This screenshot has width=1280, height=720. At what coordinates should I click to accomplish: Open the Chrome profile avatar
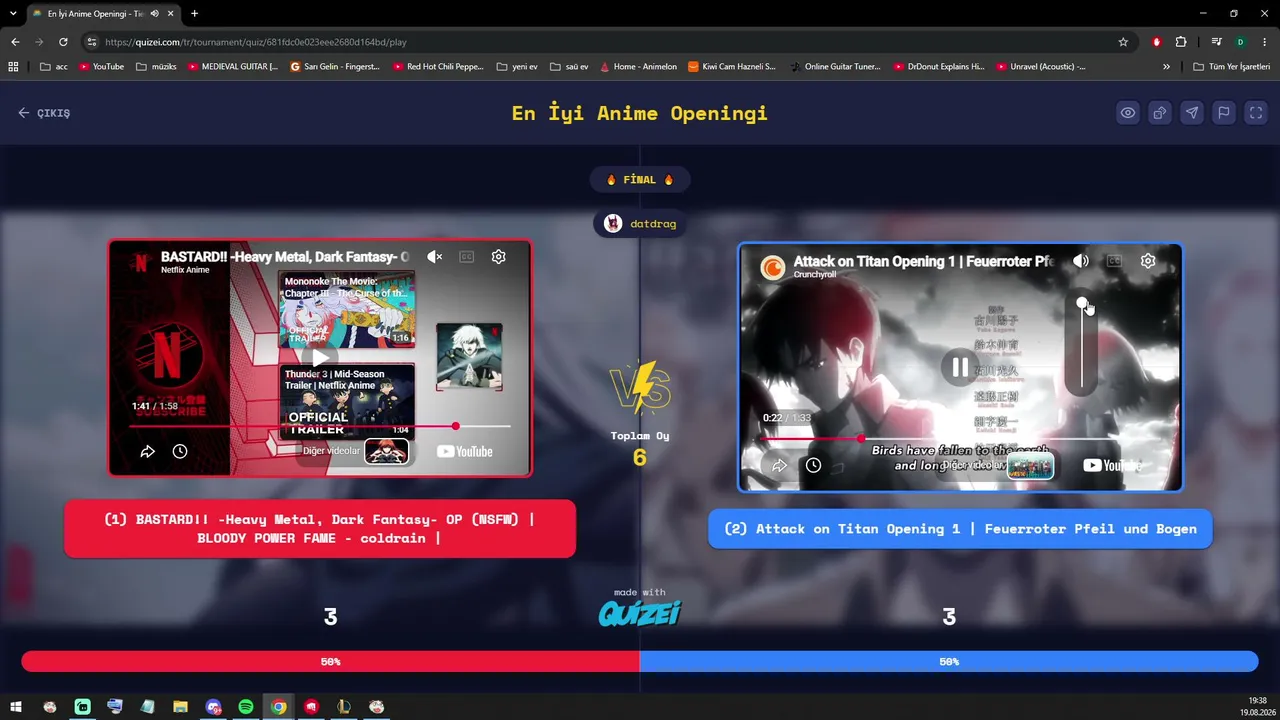click(1240, 42)
